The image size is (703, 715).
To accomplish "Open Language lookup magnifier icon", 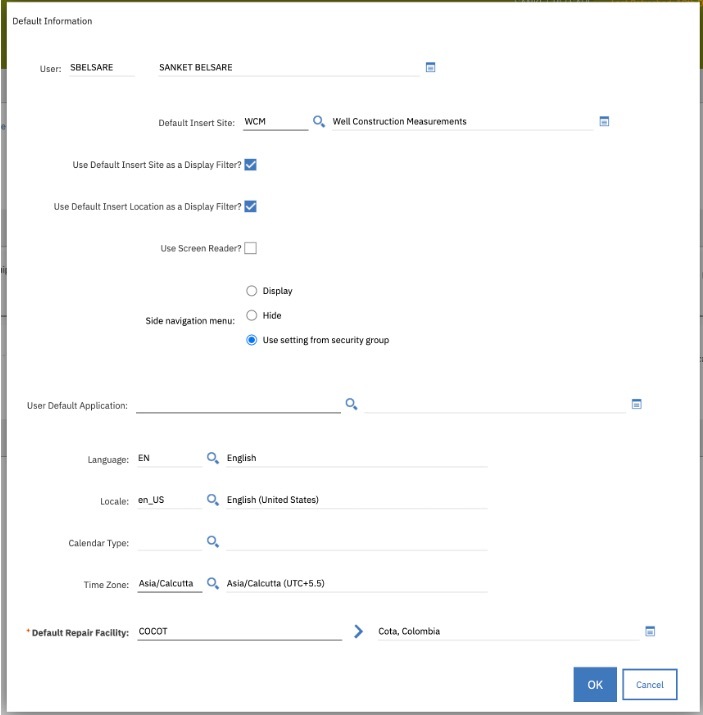I will pyautogui.click(x=213, y=457).
